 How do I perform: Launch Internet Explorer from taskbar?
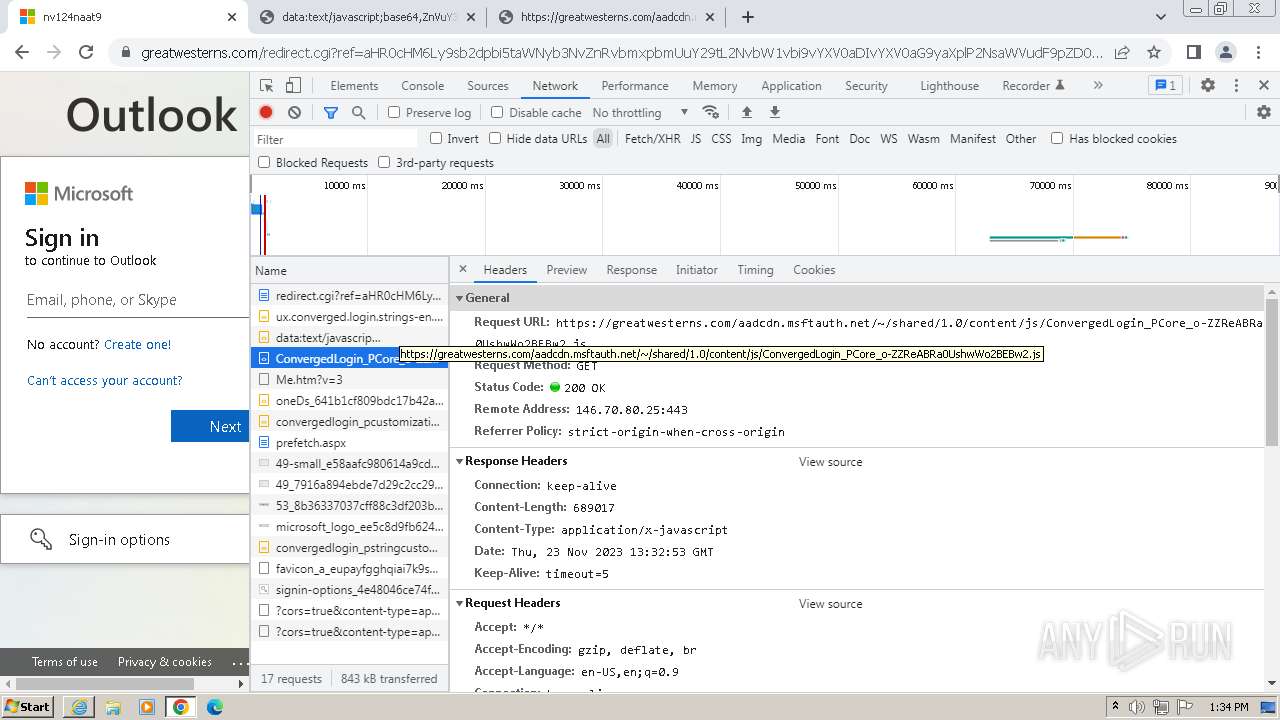pyautogui.click(x=79, y=707)
